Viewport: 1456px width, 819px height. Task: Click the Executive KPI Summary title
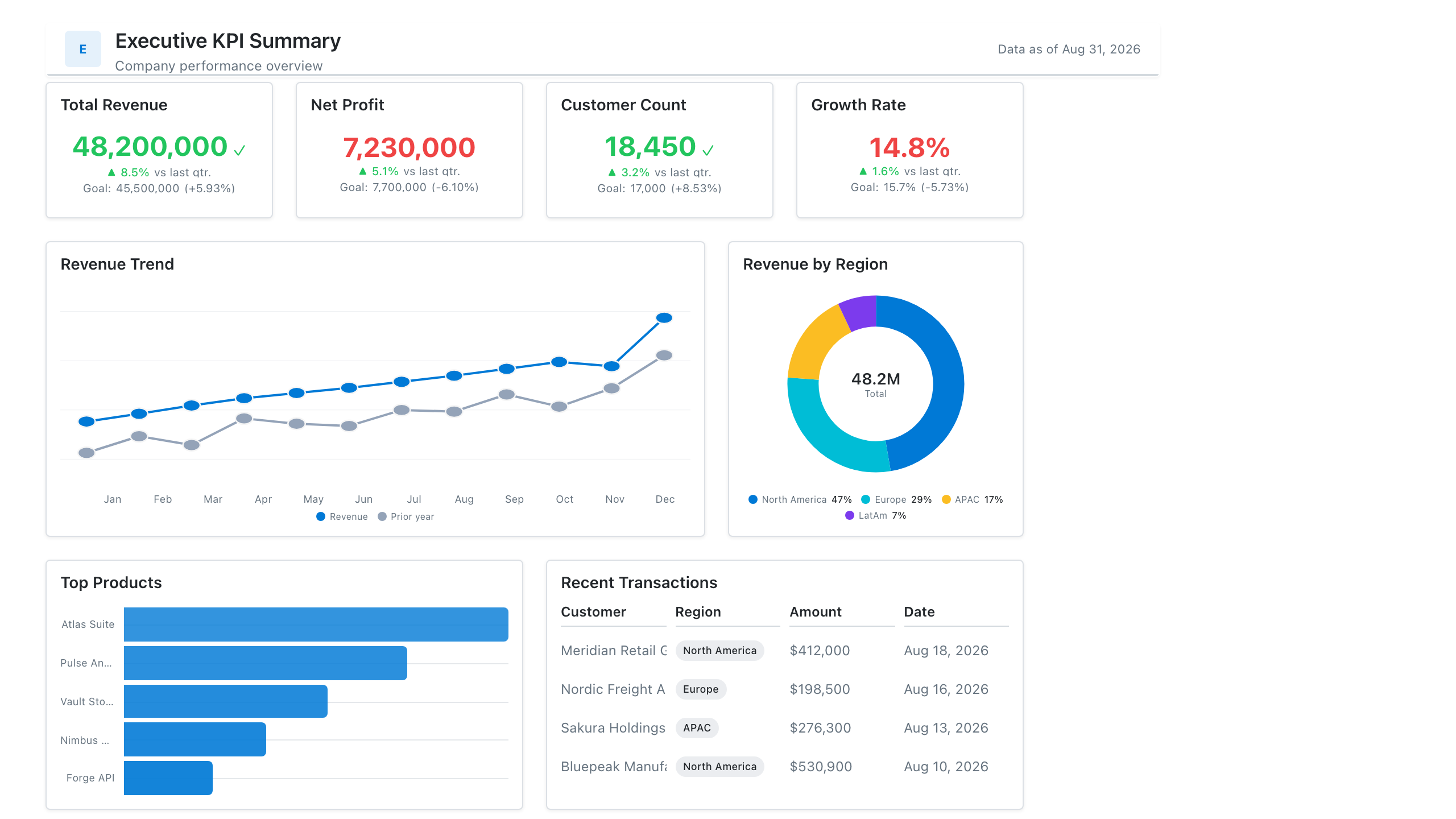(x=227, y=41)
